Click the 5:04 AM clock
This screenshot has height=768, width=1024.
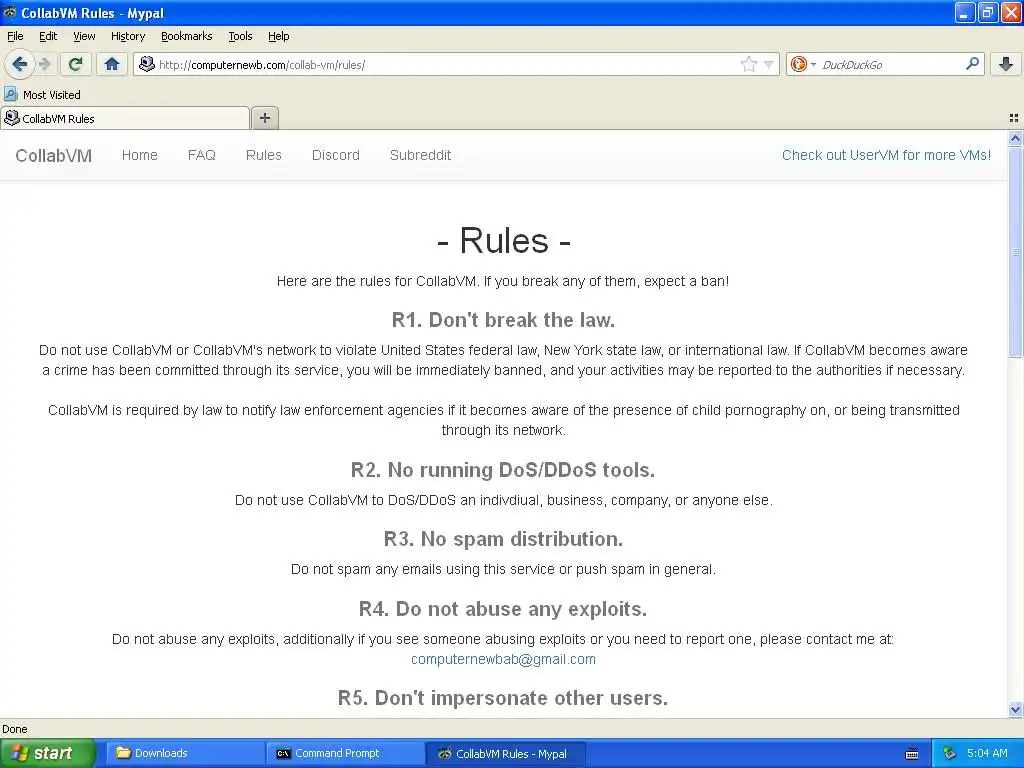(x=987, y=753)
